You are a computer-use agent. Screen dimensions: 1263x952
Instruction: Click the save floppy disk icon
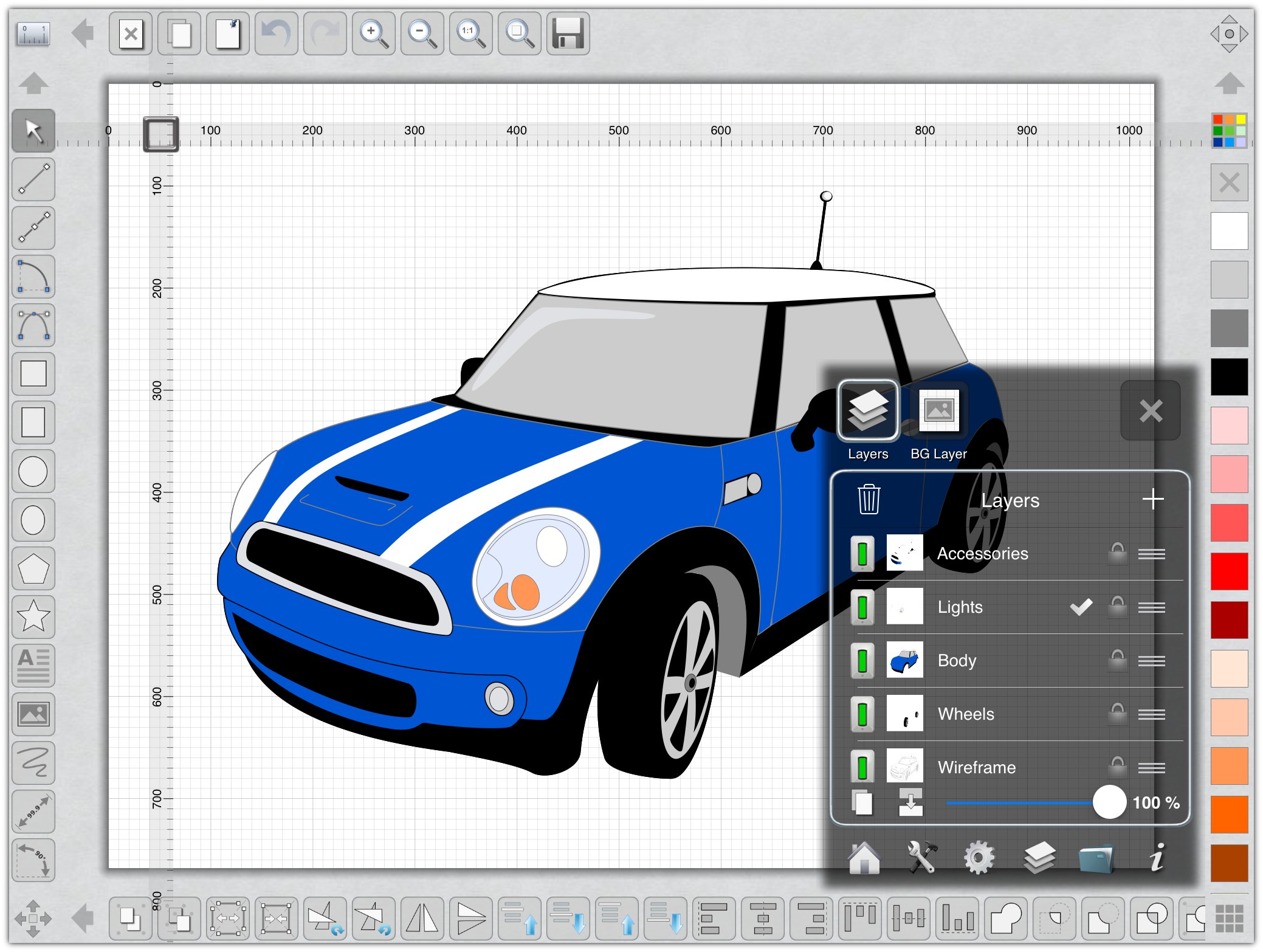click(x=568, y=34)
